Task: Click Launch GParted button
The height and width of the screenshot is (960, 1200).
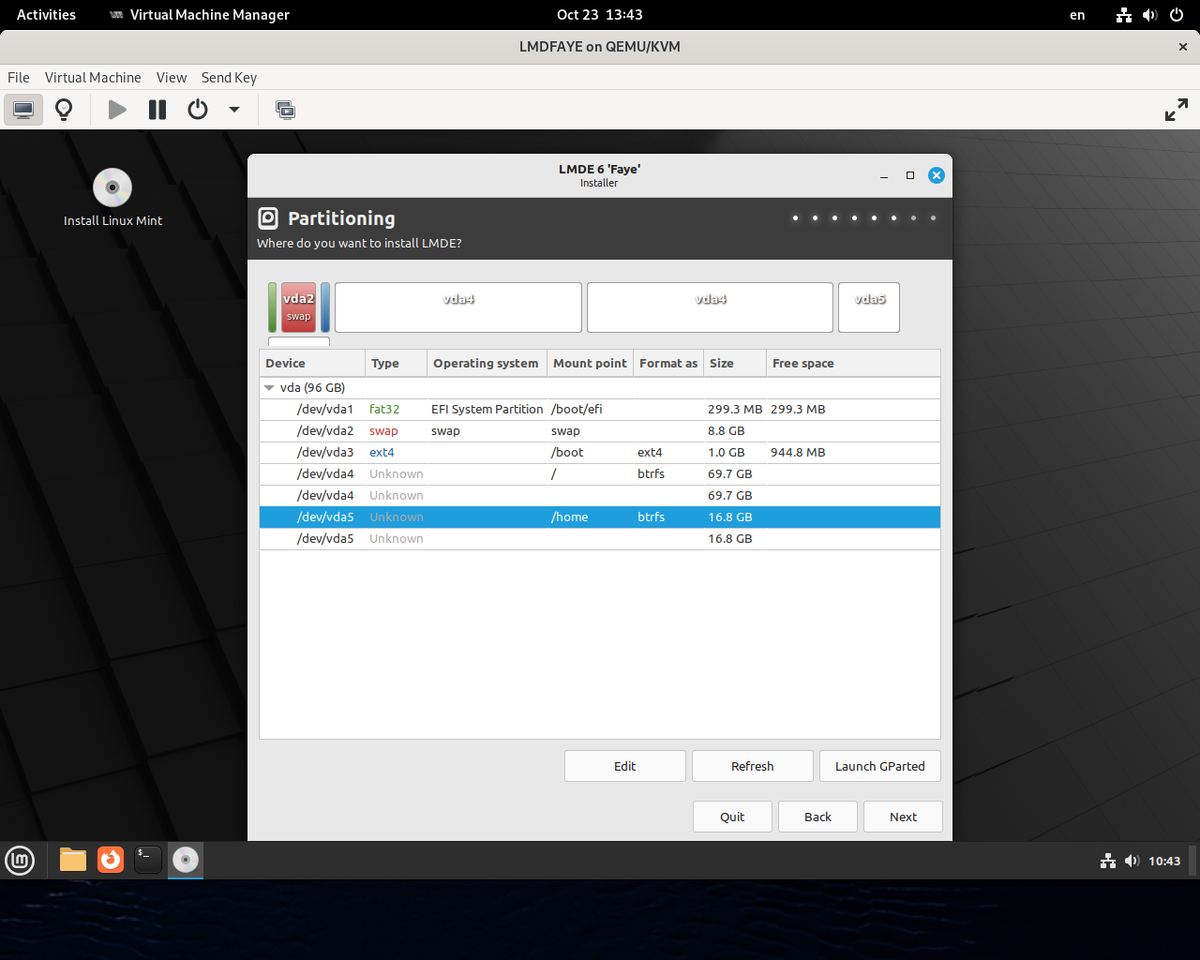Action: [x=880, y=766]
